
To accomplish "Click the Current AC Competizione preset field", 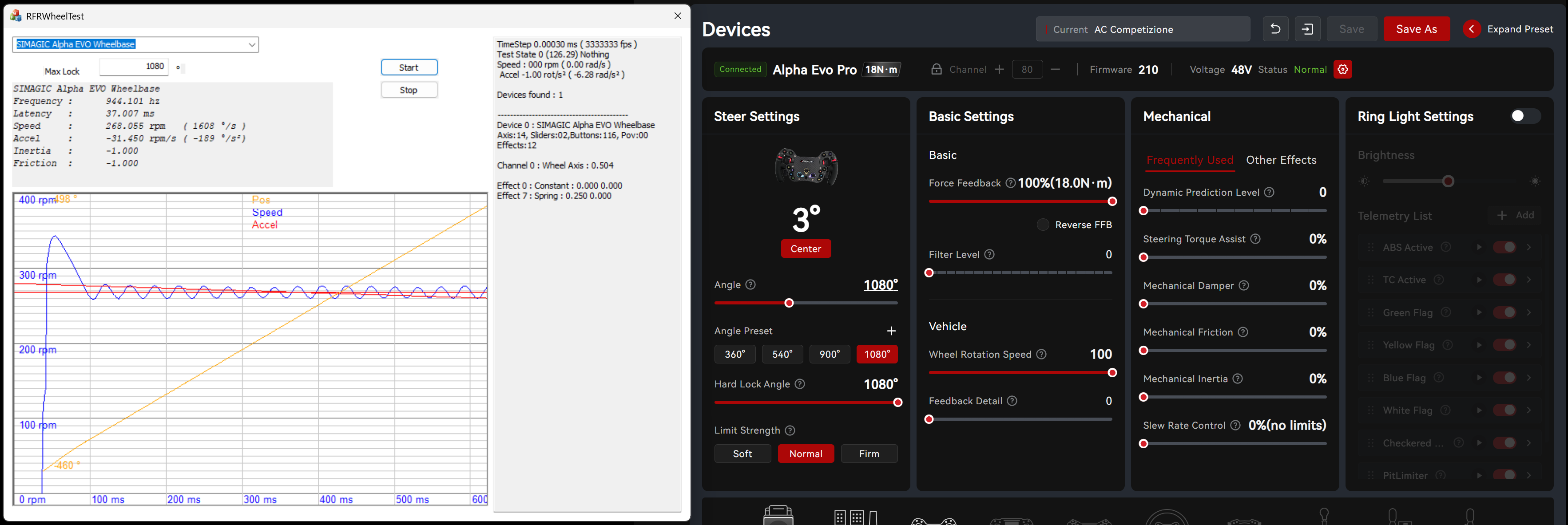I will pos(1143,29).
